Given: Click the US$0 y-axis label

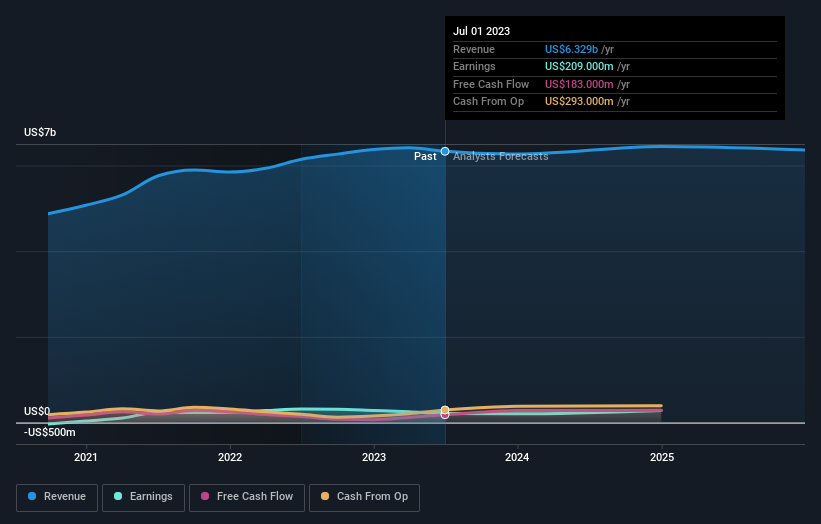Looking at the screenshot, I should [x=37, y=411].
